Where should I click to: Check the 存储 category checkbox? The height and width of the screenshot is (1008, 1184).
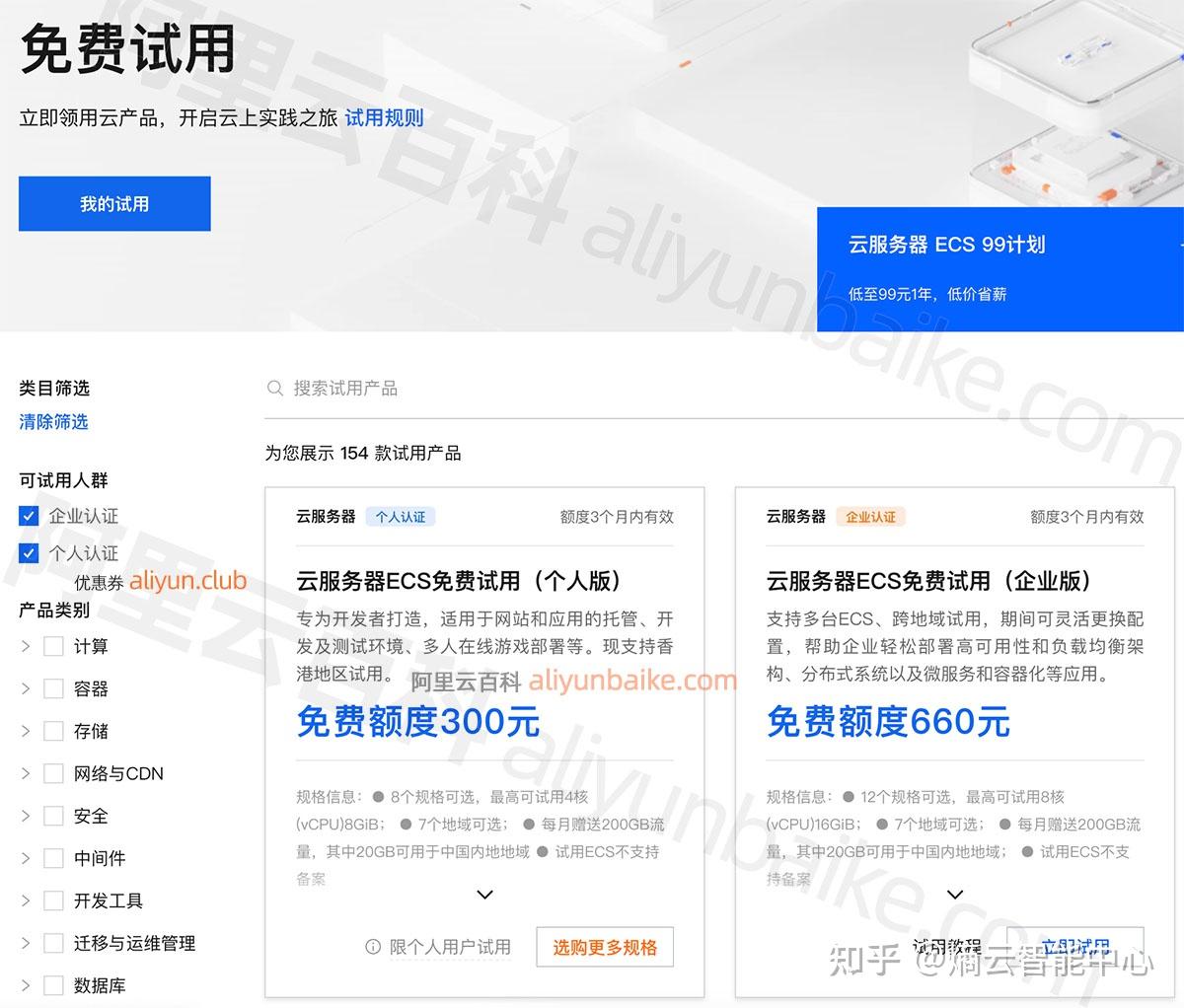click(x=53, y=731)
